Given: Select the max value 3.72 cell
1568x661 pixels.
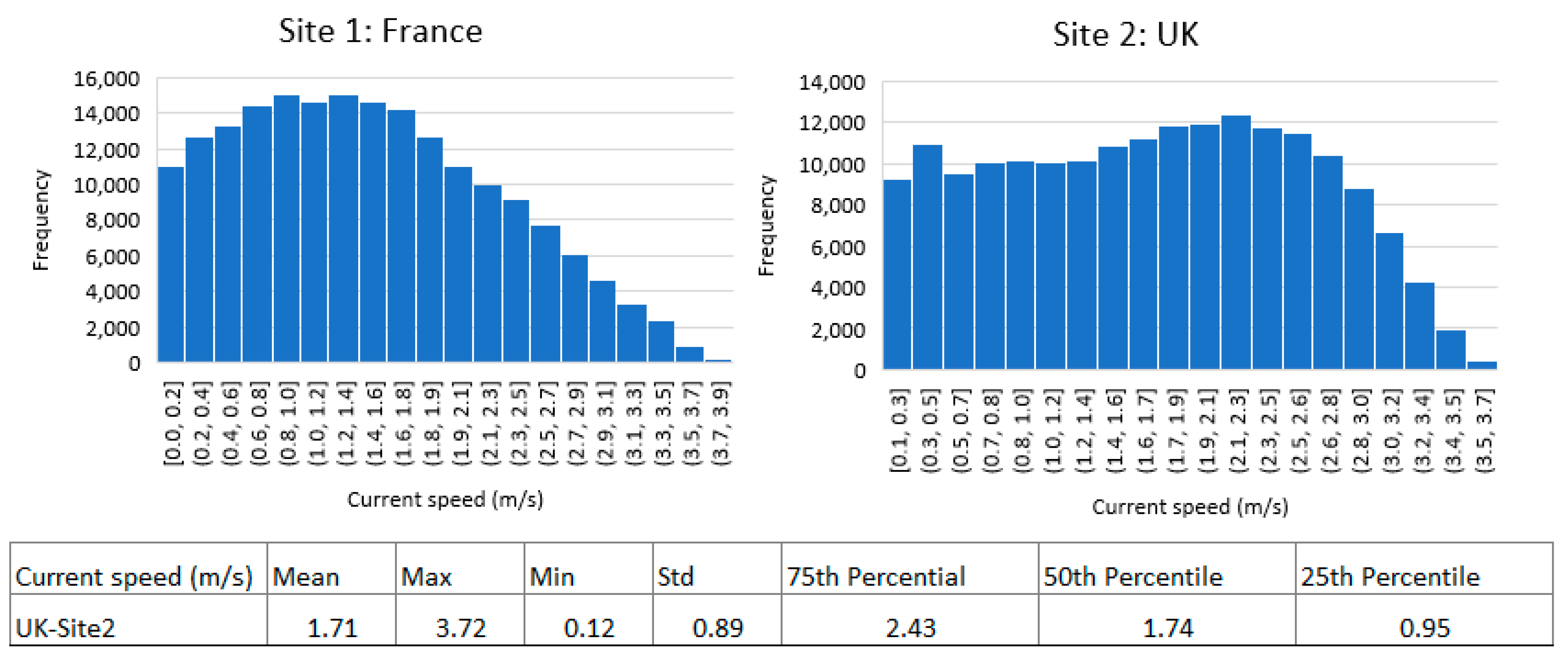Looking at the screenshot, I should [461, 628].
